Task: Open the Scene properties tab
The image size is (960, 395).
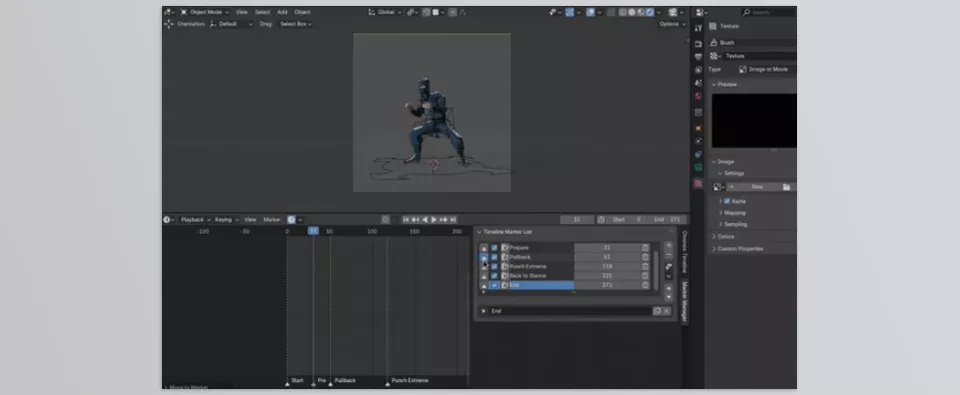Action: pyautogui.click(x=698, y=82)
